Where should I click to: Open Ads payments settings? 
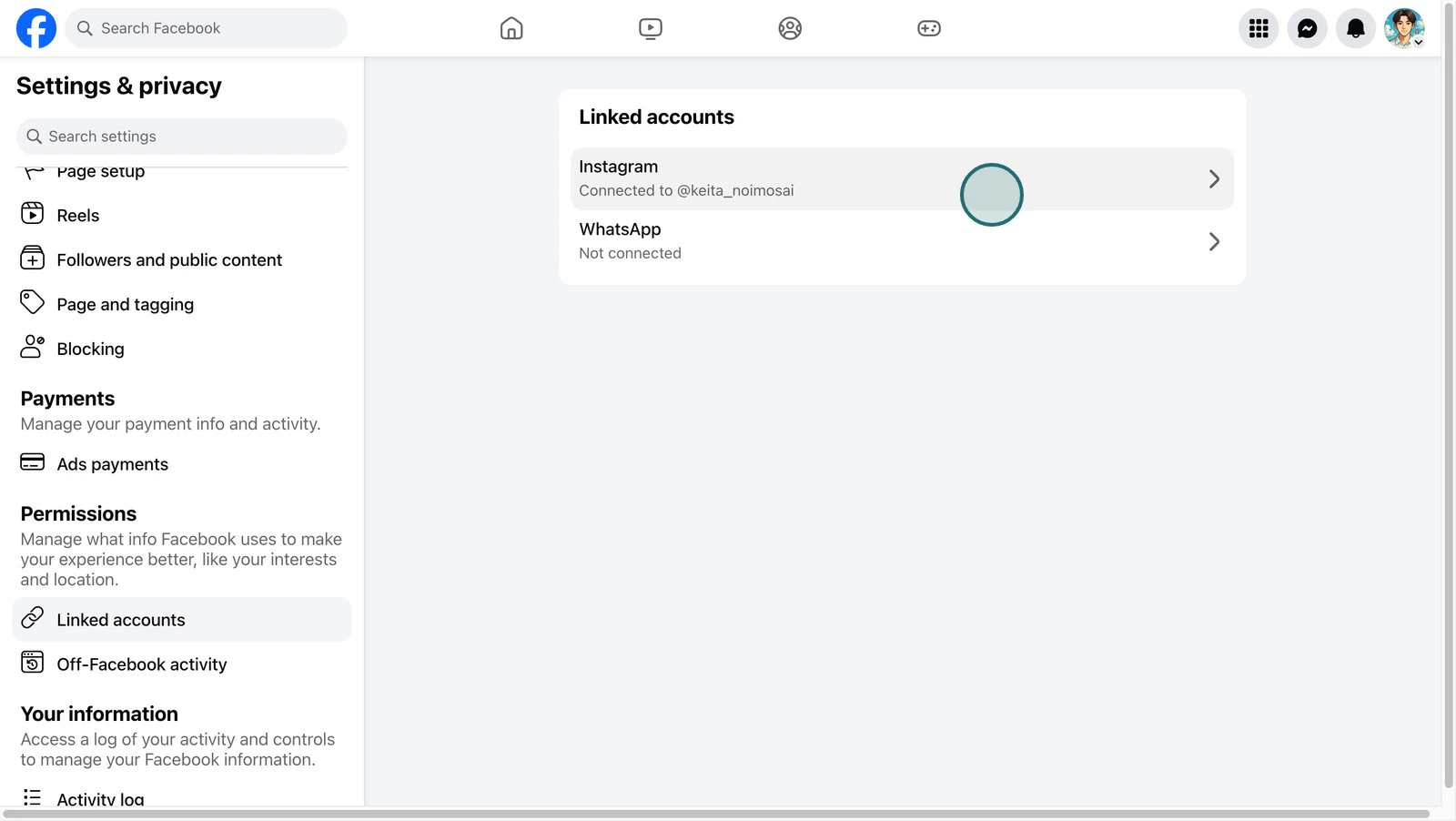click(182, 464)
